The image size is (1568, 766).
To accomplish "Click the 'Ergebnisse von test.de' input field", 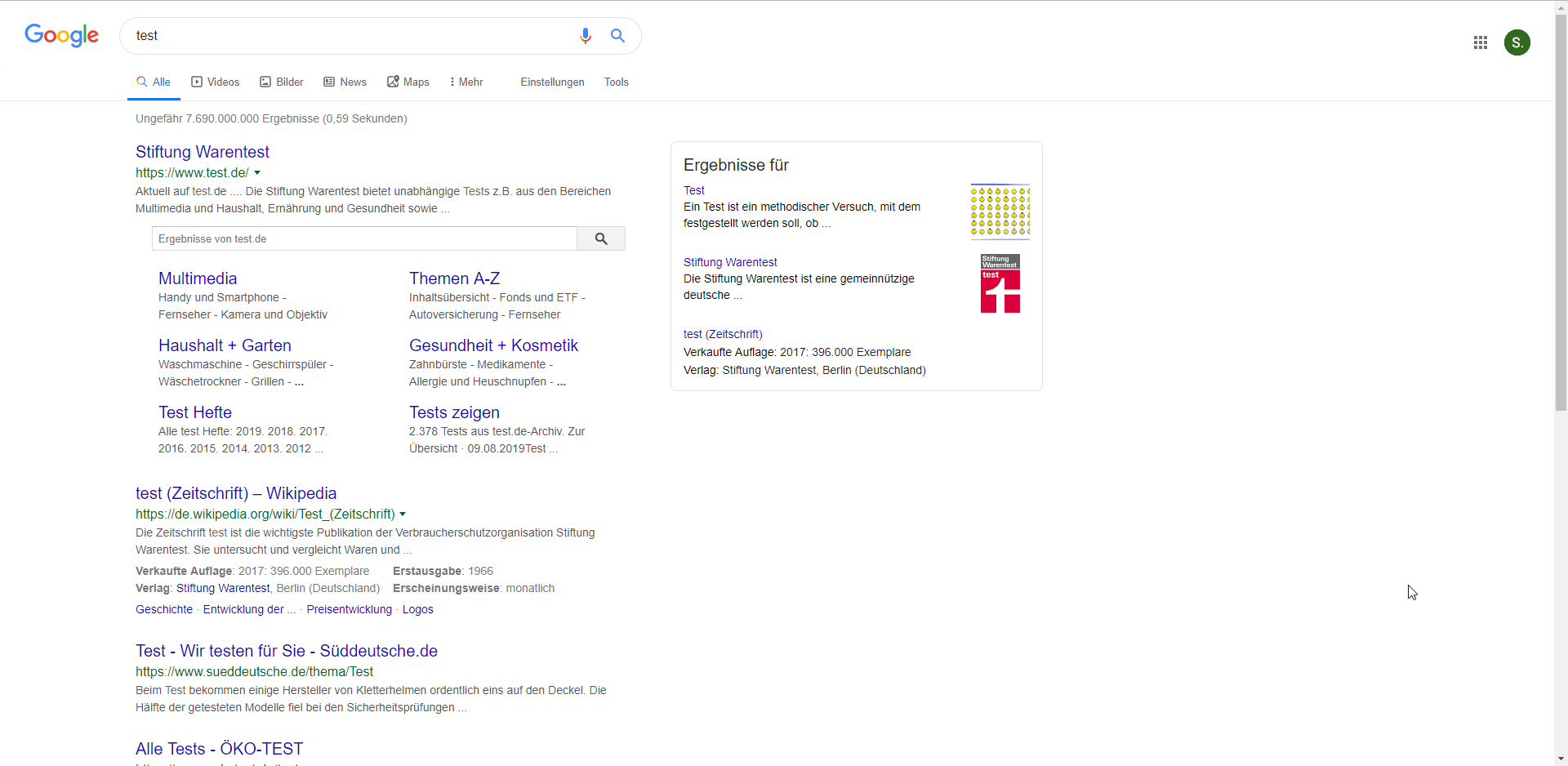I will pos(364,238).
